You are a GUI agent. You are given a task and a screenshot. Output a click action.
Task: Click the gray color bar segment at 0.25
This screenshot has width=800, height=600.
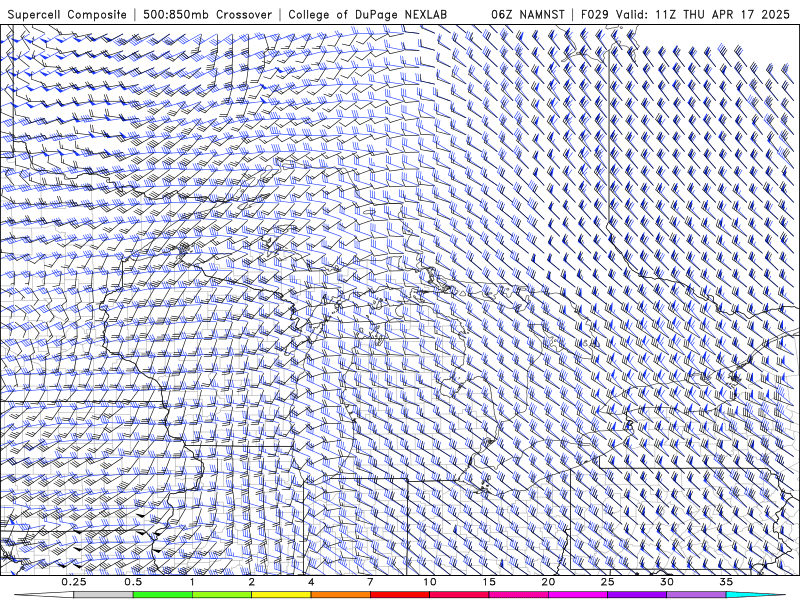[103, 595]
